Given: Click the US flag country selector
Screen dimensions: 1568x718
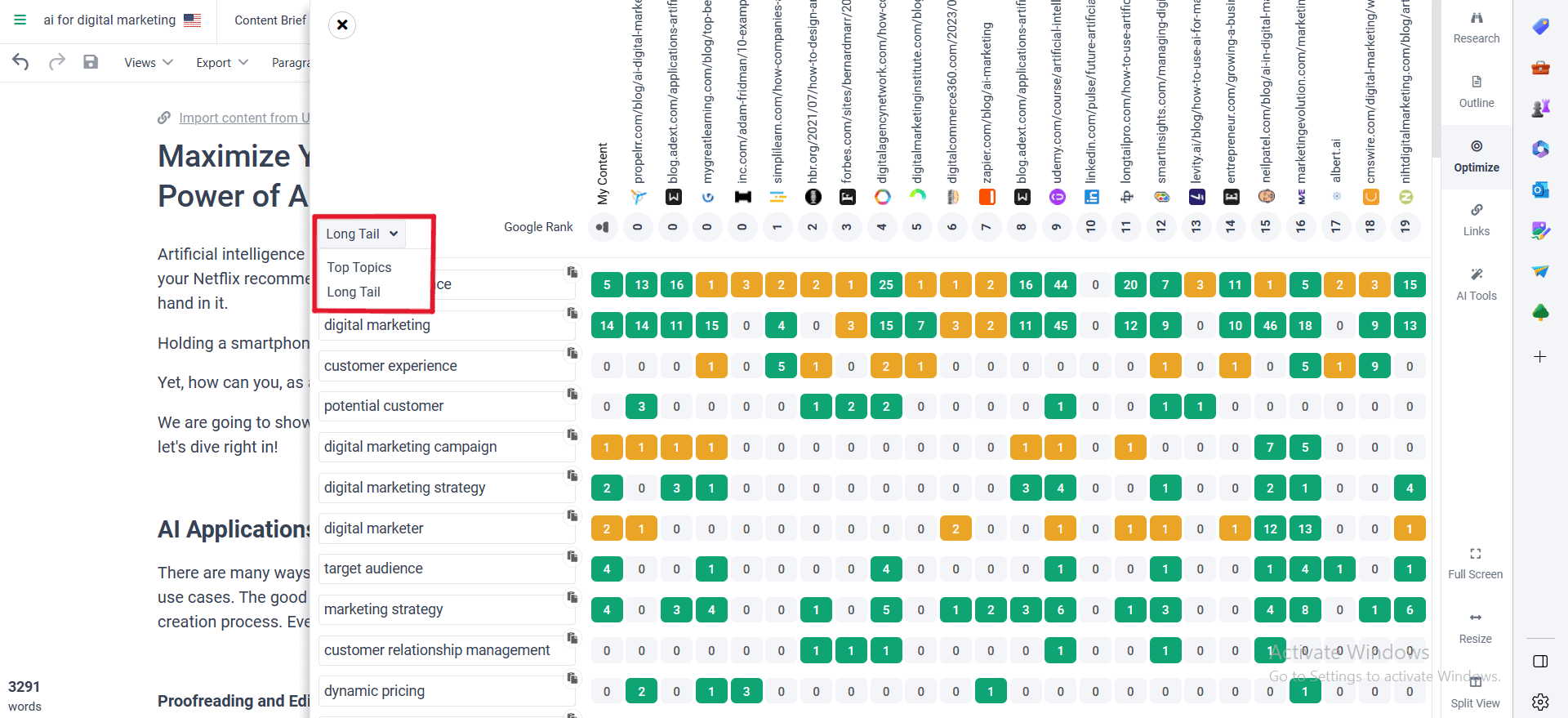Looking at the screenshot, I should [x=193, y=20].
